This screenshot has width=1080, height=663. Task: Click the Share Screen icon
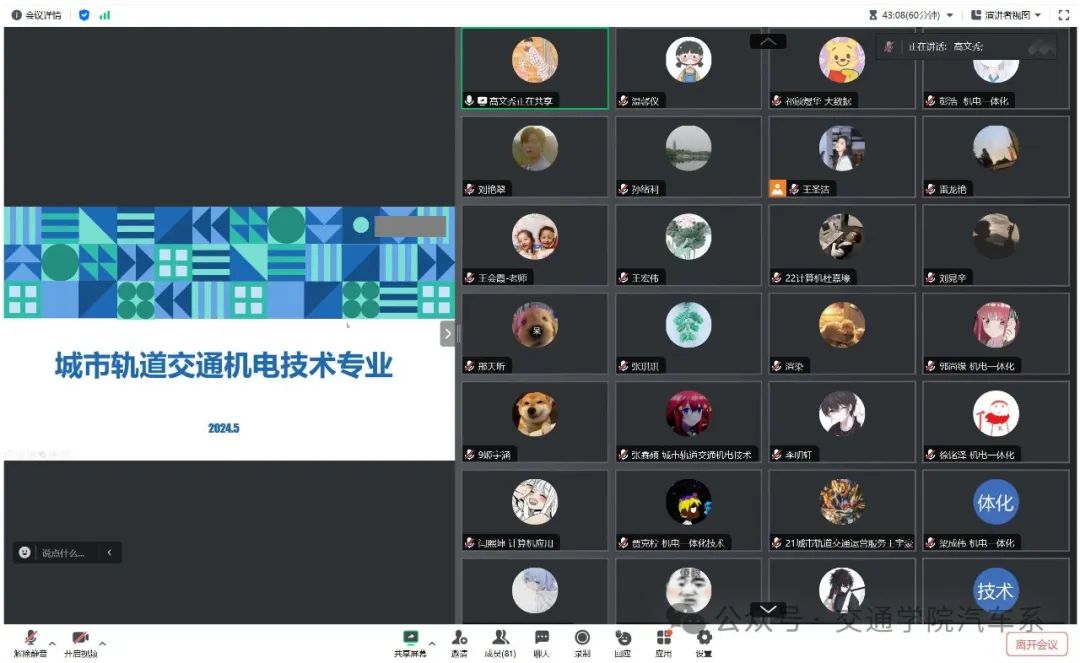click(x=410, y=638)
